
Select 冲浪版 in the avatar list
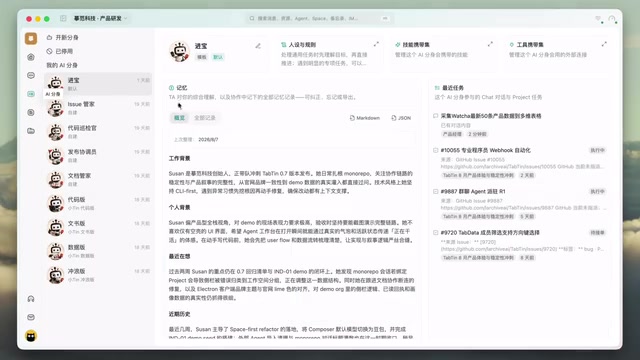98,275
